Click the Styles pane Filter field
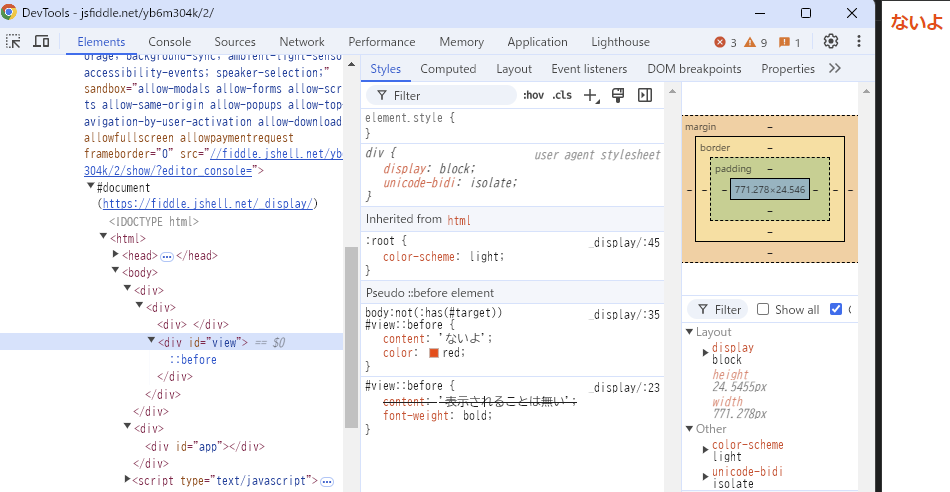Screen dimensions: 950x492 point(442,95)
